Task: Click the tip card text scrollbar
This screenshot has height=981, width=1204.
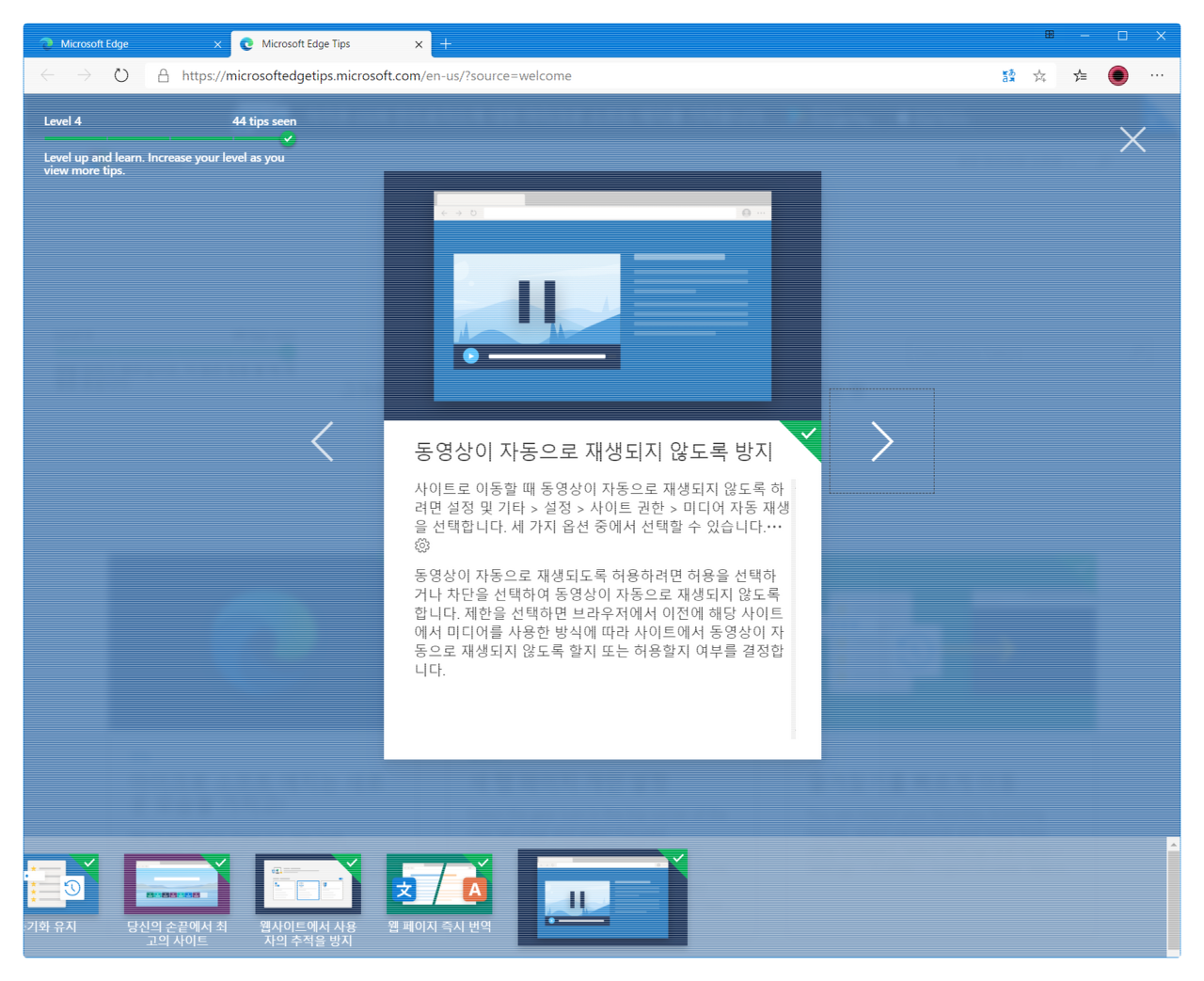Action: (x=794, y=608)
